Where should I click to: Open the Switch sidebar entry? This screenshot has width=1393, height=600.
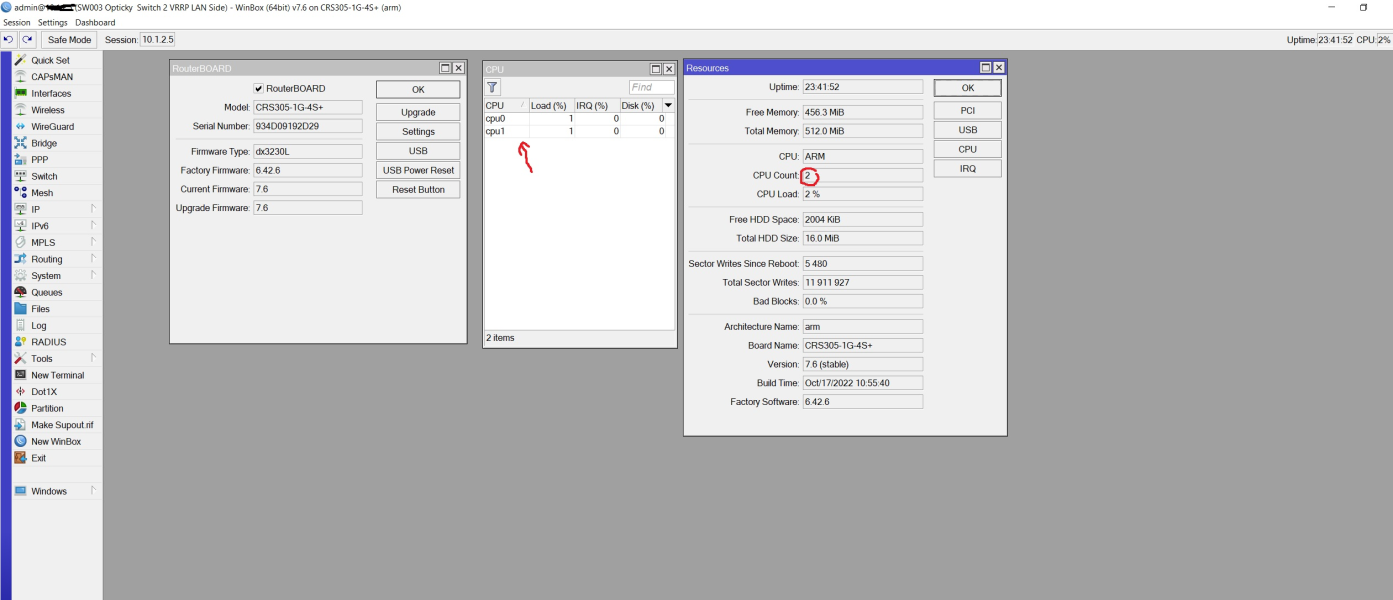coord(44,176)
